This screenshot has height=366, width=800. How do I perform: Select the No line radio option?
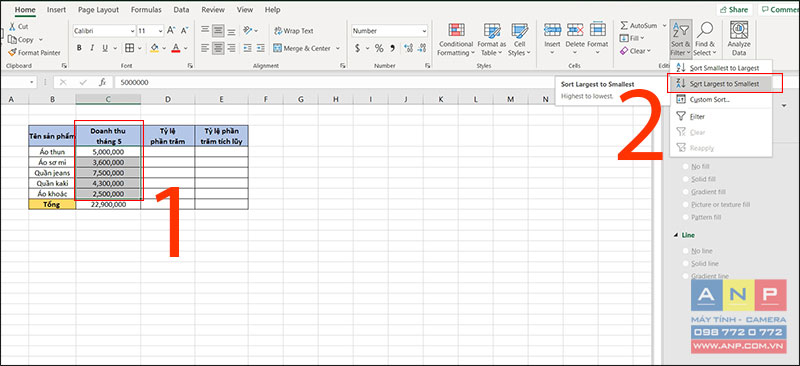point(686,251)
